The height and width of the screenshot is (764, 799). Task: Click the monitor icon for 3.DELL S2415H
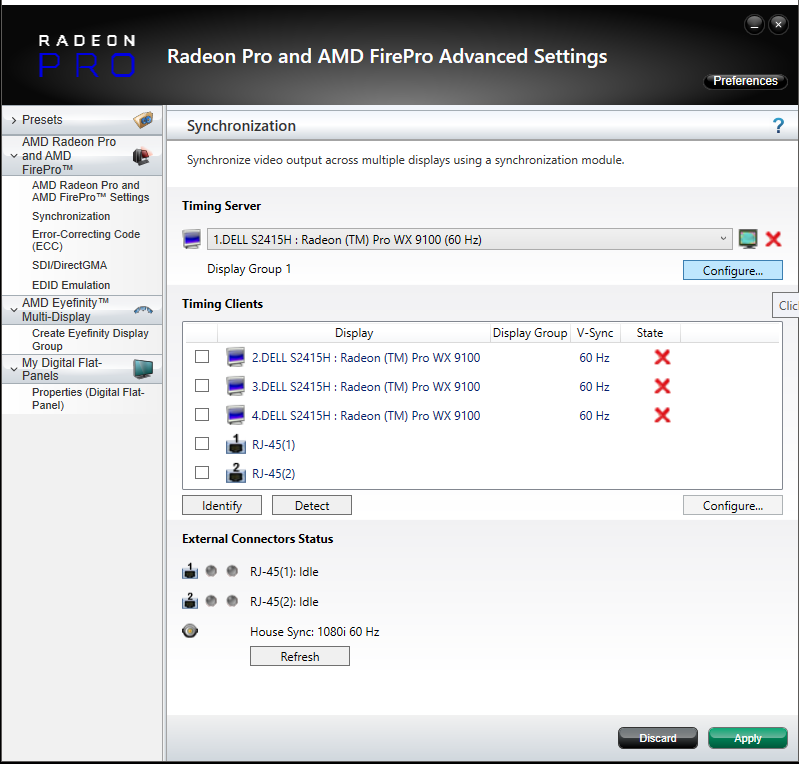[x=235, y=386]
